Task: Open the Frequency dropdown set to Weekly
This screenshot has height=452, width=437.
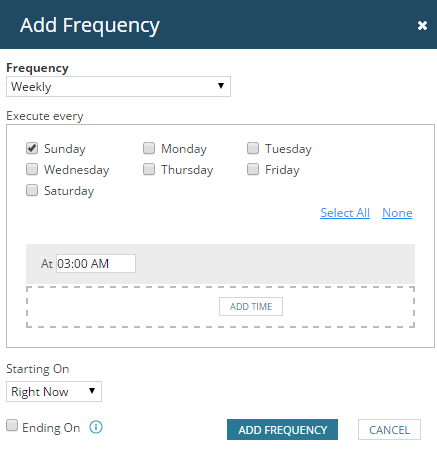Action: coord(118,87)
